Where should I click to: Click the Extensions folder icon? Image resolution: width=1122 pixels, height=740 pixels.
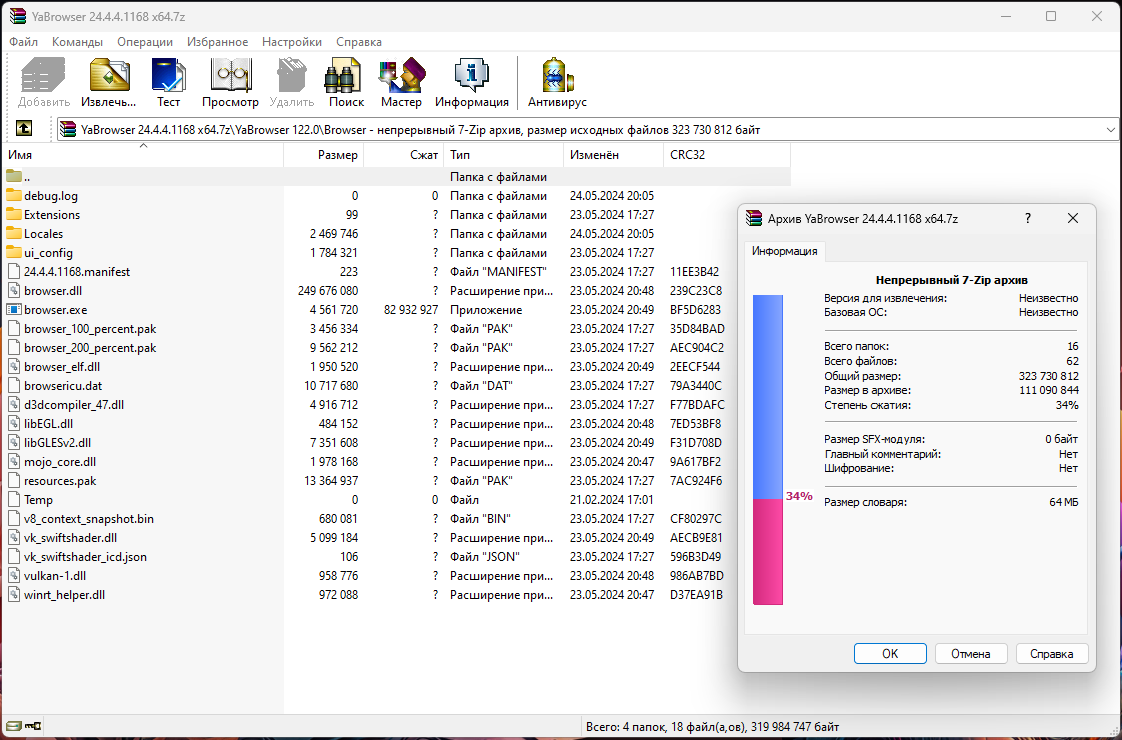point(14,215)
